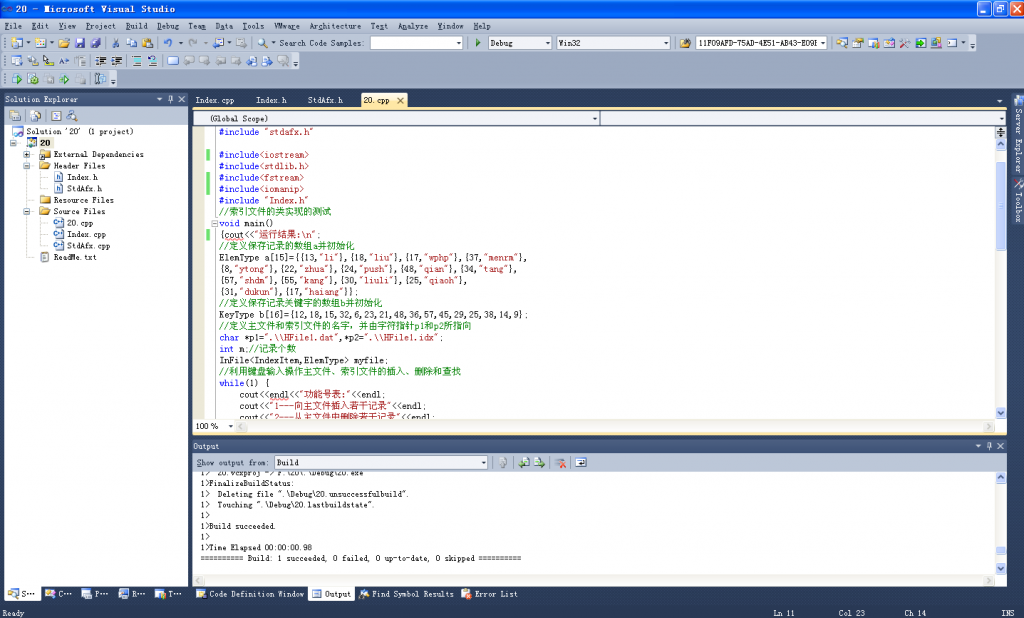This screenshot has width=1024, height=618.
Task: Click the Start Debugging green play icon
Action: click(478, 43)
